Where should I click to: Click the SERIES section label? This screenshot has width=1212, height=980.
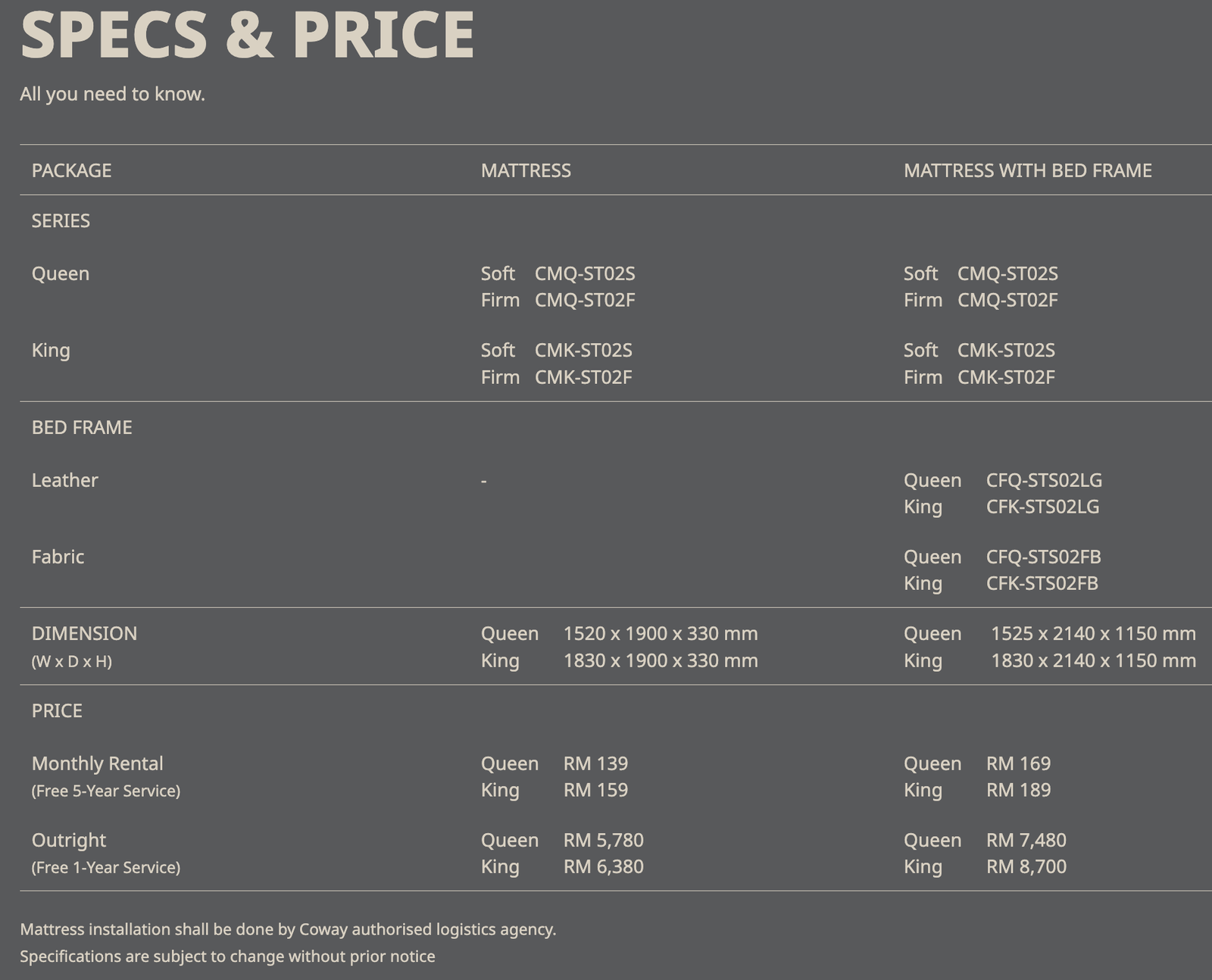pos(61,220)
